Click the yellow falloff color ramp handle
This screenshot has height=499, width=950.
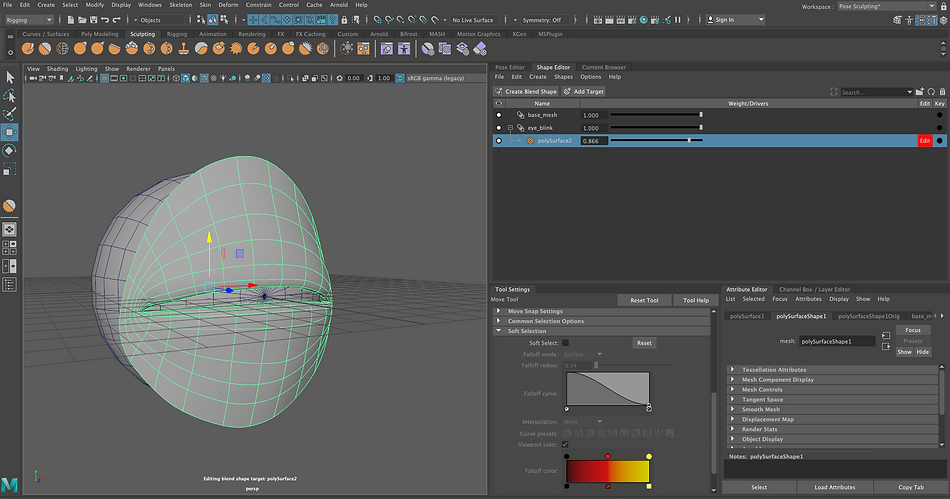click(649, 456)
